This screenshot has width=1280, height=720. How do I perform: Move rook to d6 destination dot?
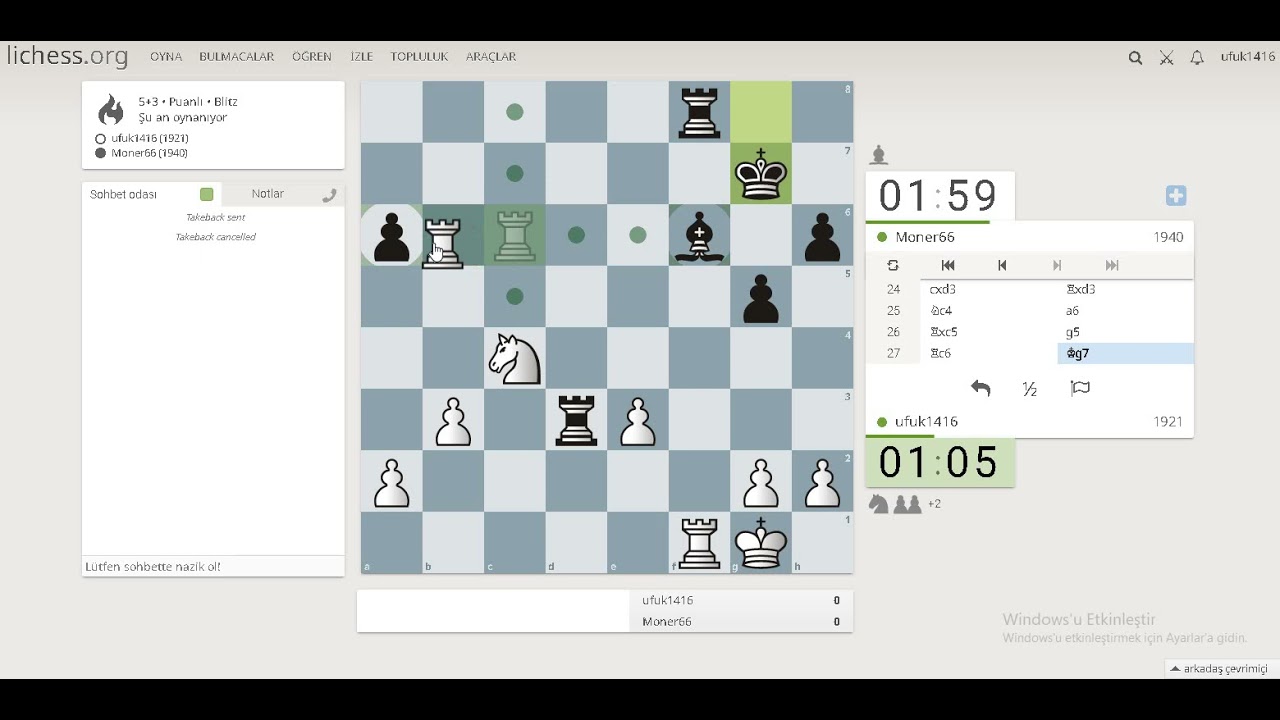[x=576, y=235]
